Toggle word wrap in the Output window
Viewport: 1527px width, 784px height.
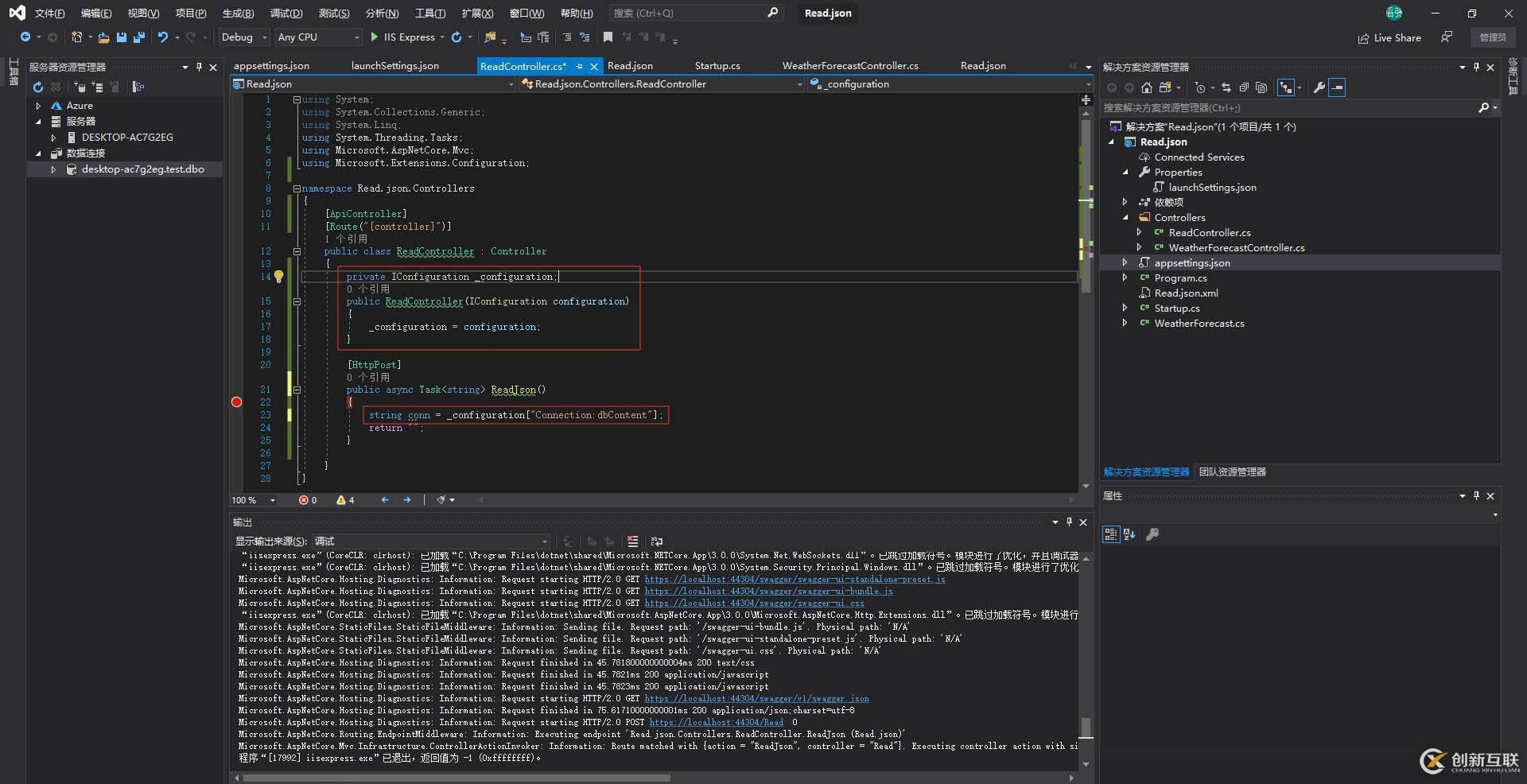pos(657,541)
